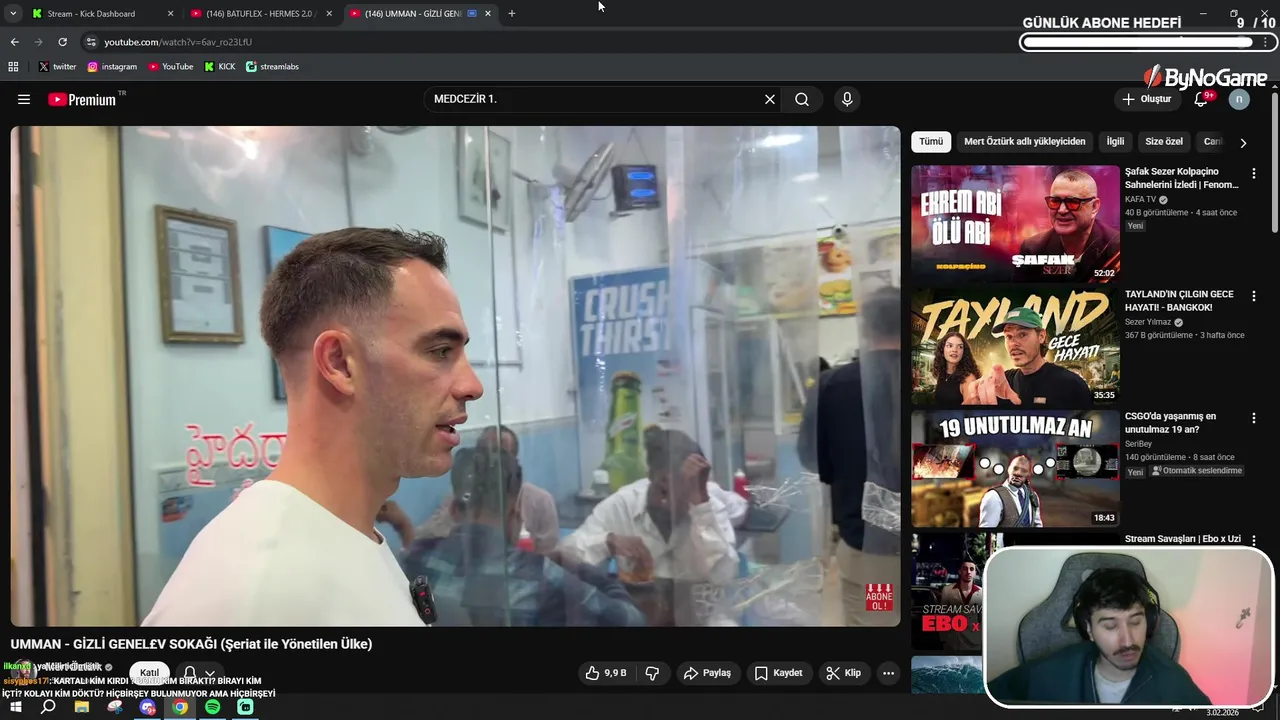Open the streamlabs bookmark
This screenshot has width=1280, height=720.
click(x=272, y=67)
